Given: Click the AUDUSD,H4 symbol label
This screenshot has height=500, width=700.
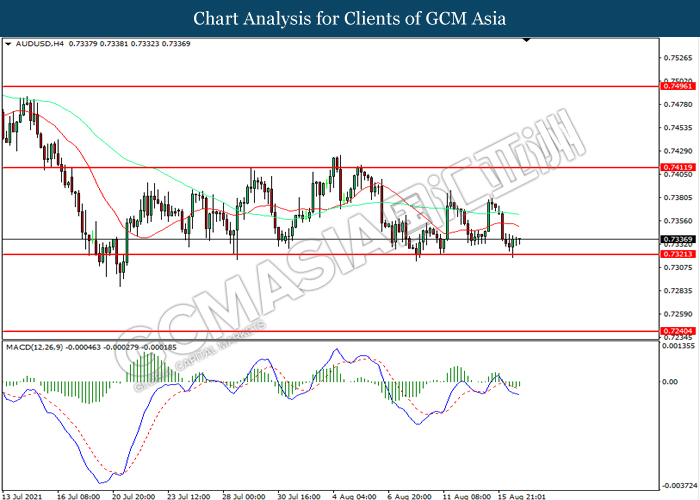Looking at the screenshot, I should [x=40, y=44].
